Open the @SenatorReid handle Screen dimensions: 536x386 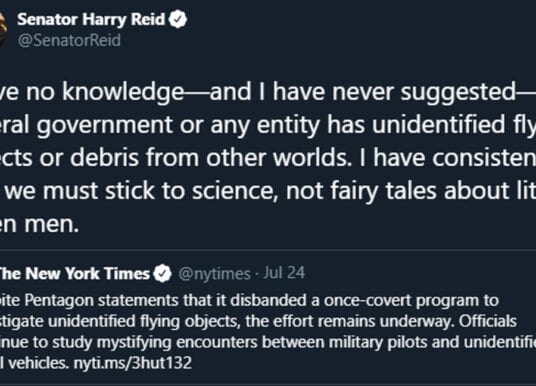[x=69, y=40]
